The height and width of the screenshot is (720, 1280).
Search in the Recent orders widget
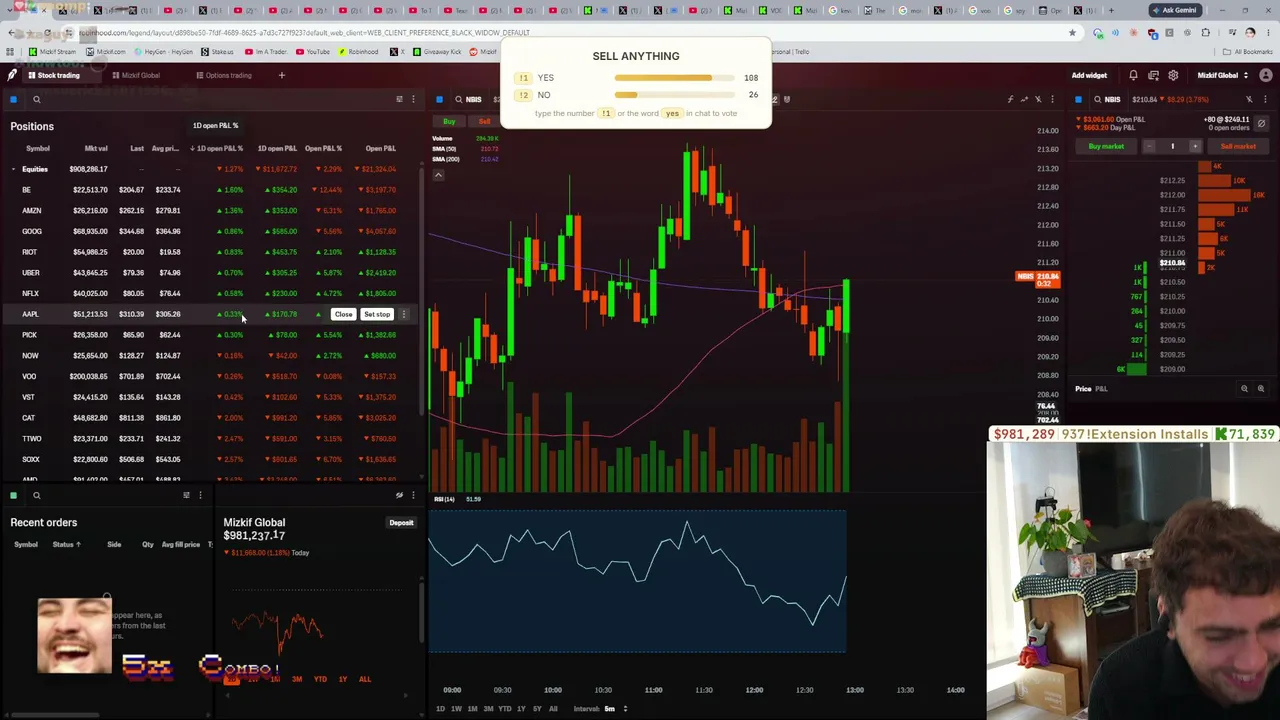36,495
